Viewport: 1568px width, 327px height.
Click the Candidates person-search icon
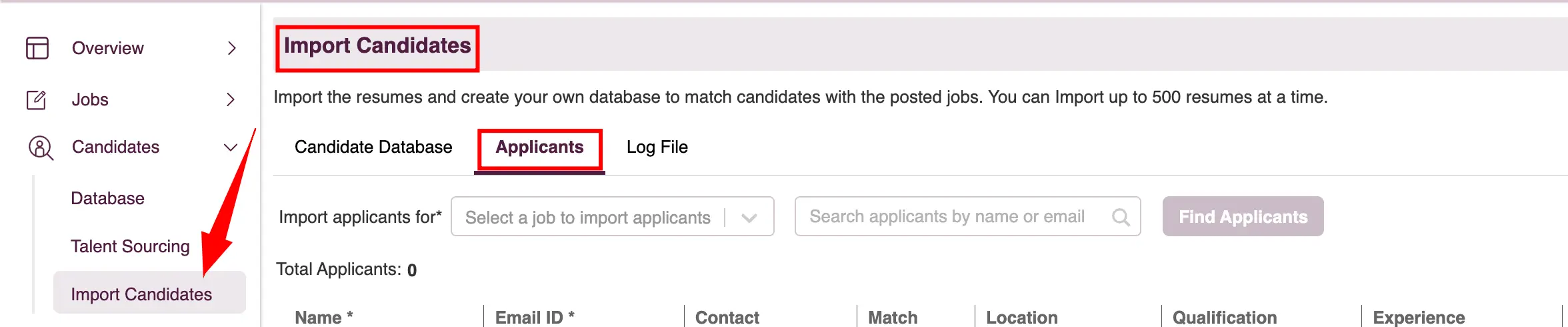[41, 147]
